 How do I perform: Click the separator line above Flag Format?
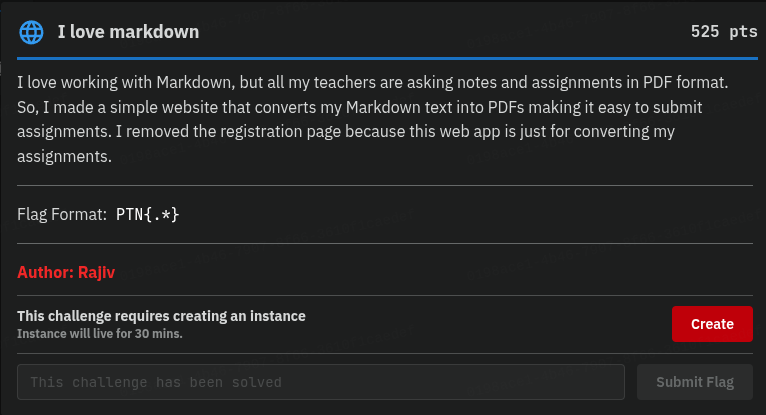[385, 185]
